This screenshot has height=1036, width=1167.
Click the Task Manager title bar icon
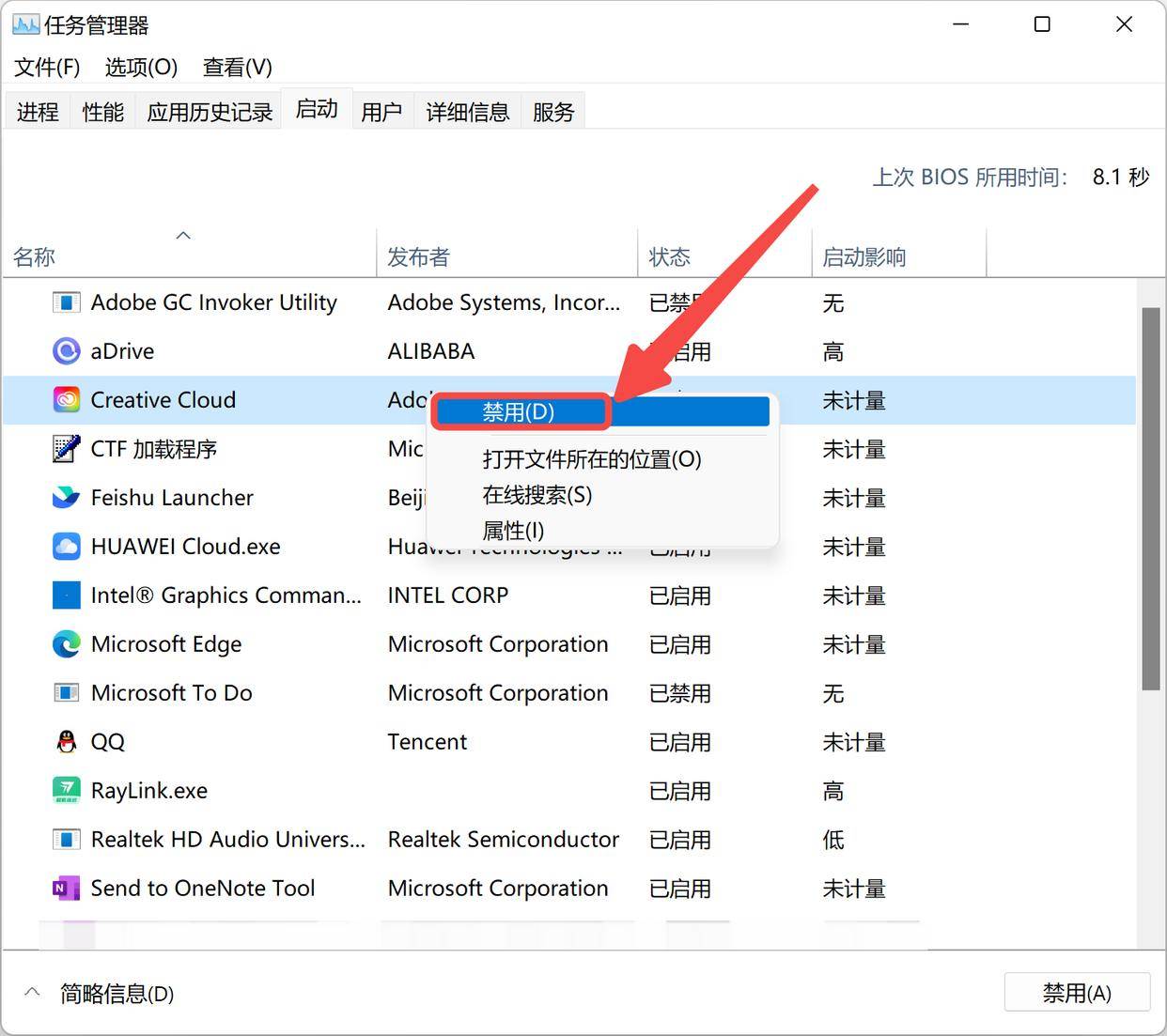(x=25, y=25)
